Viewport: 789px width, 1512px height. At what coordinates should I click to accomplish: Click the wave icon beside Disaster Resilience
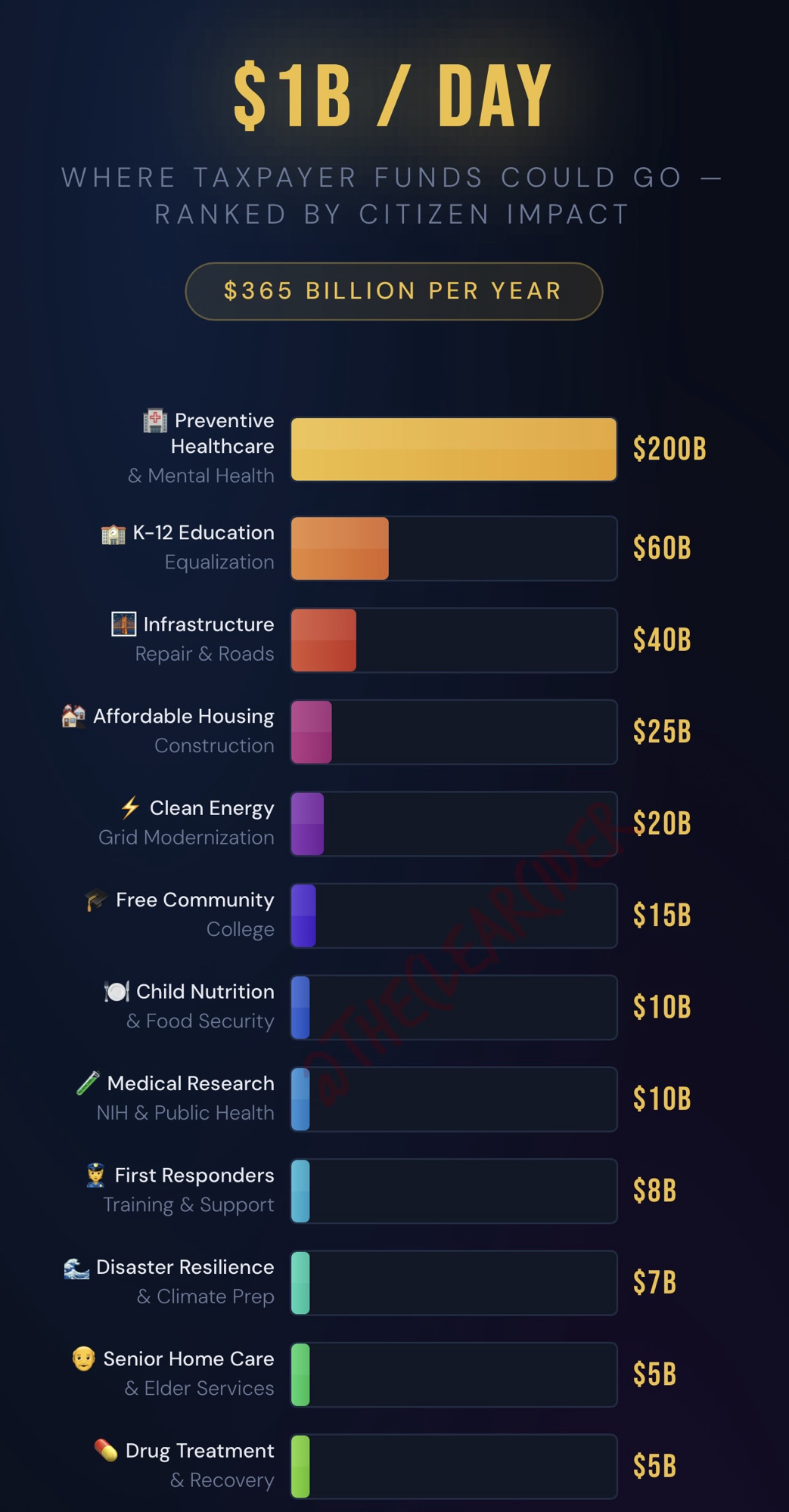(76, 1268)
